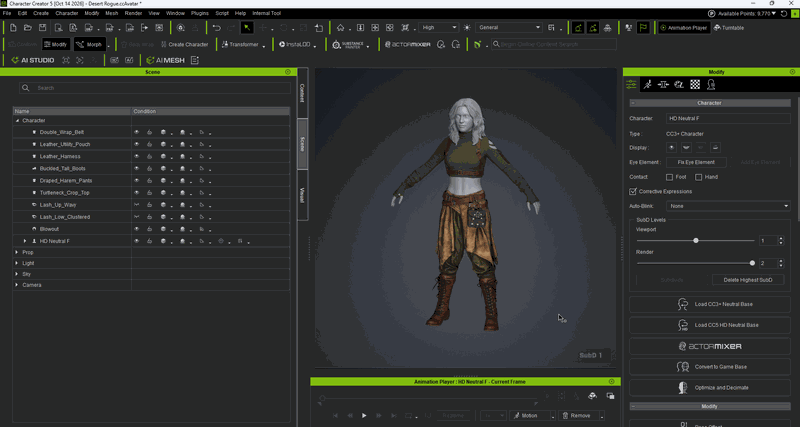Click the Animation Player timeline scrubber
The width and height of the screenshot is (800, 427).
(x=322, y=398)
